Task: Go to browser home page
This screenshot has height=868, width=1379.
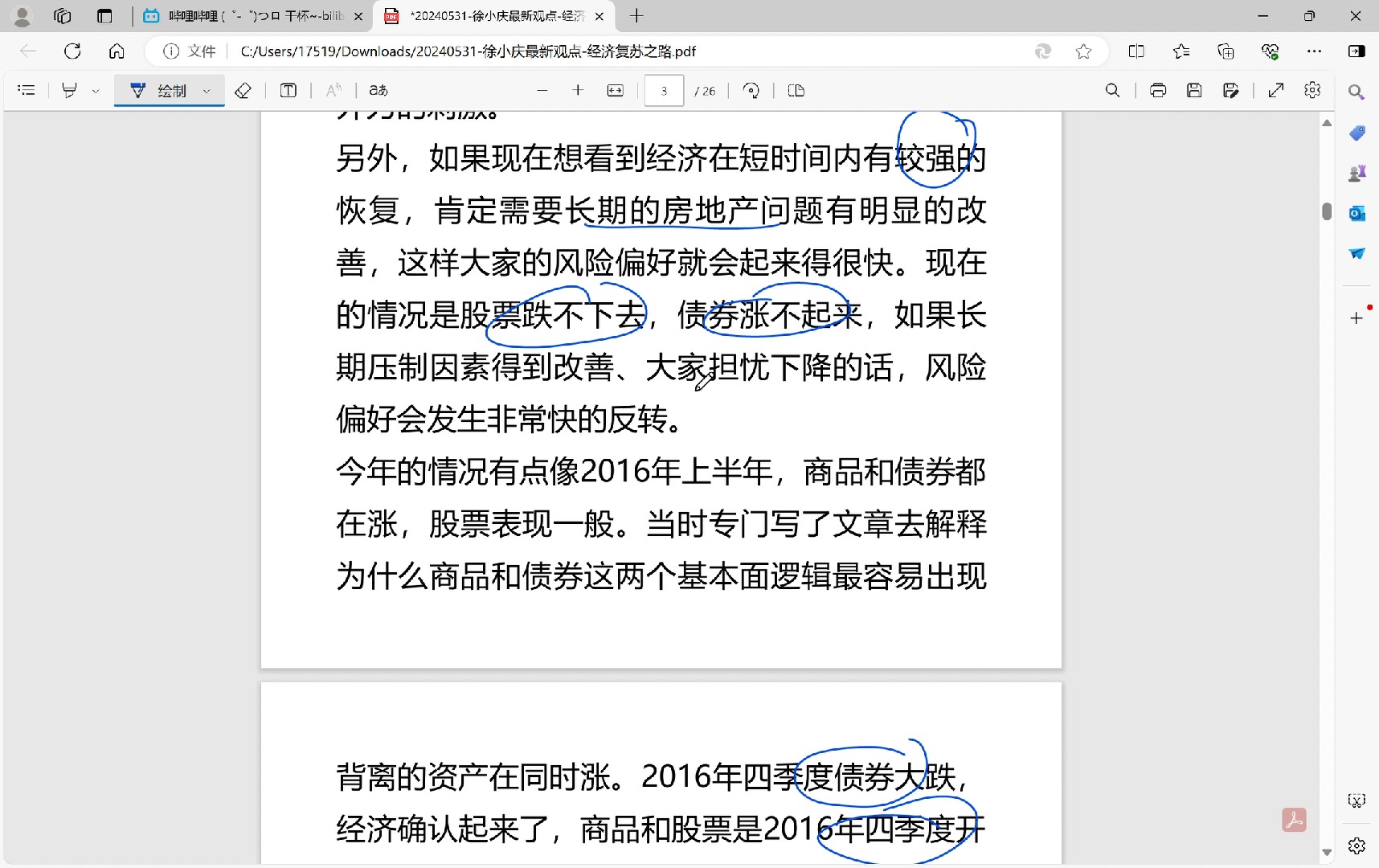Action: point(117,51)
